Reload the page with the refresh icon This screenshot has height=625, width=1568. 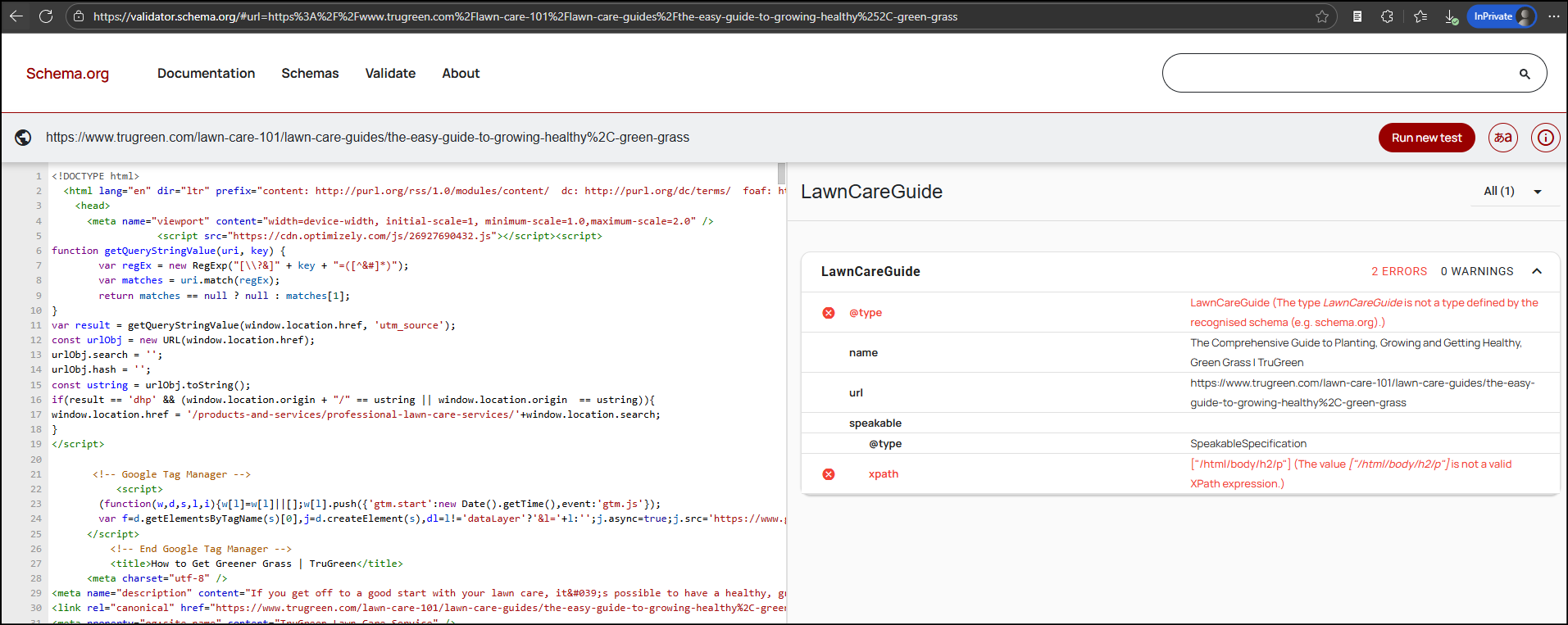tap(46, 16)
